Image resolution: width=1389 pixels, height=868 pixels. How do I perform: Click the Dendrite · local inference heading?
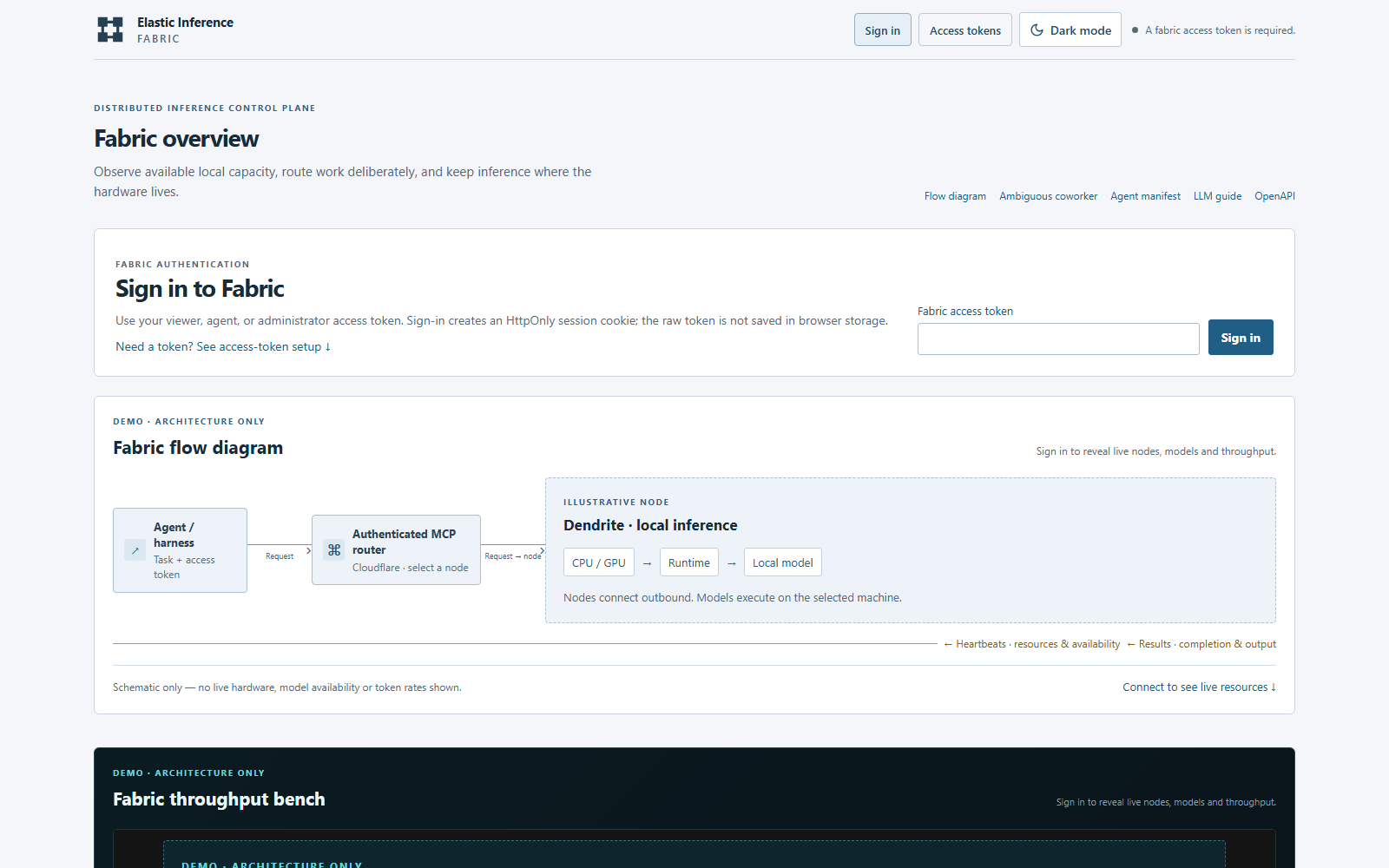click(650, 525)
